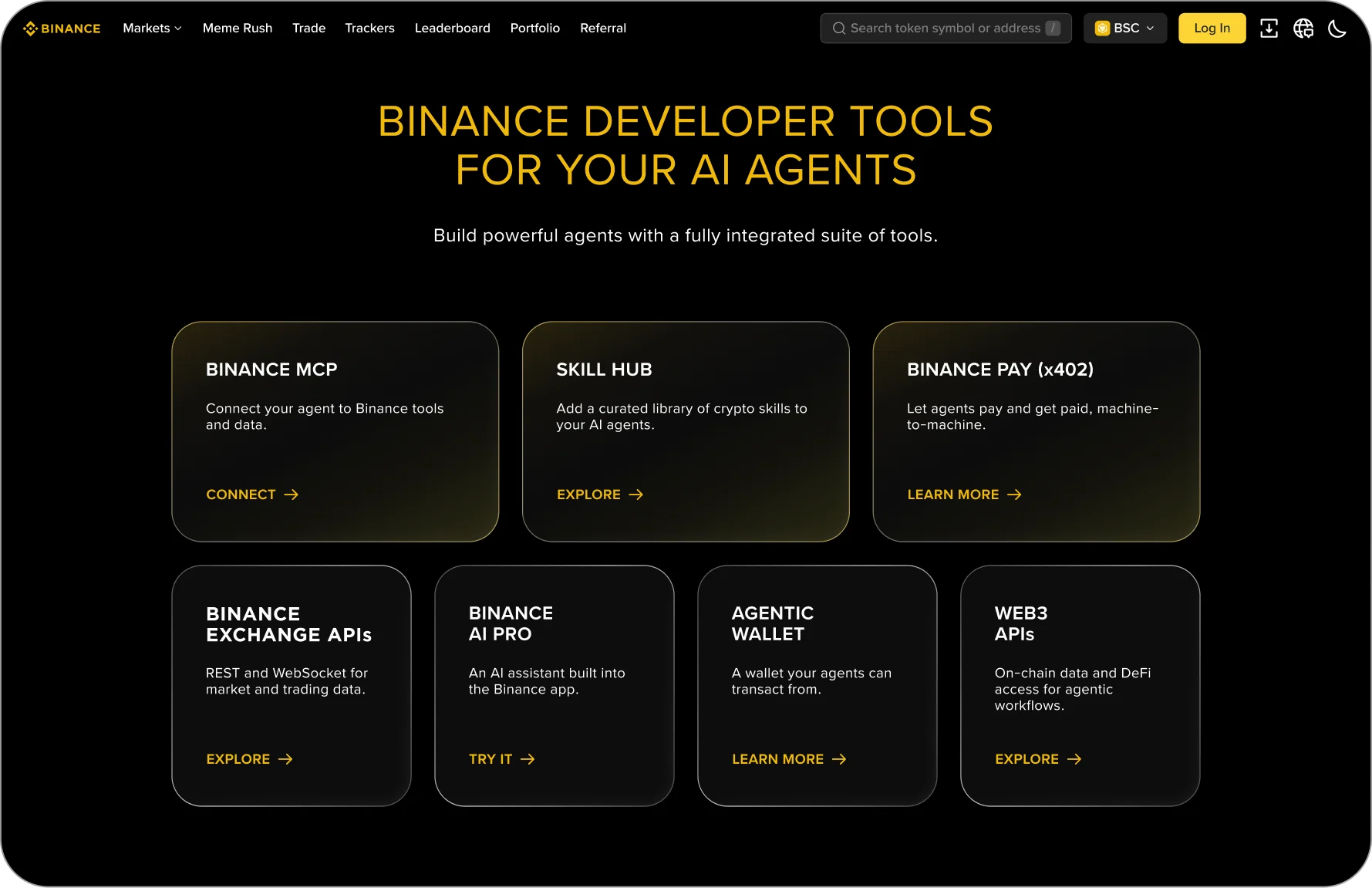The height and width of the screenshot is (888, 1372).
Task: Click the SKILL HUB card title
Action: [x=604, y=370]
